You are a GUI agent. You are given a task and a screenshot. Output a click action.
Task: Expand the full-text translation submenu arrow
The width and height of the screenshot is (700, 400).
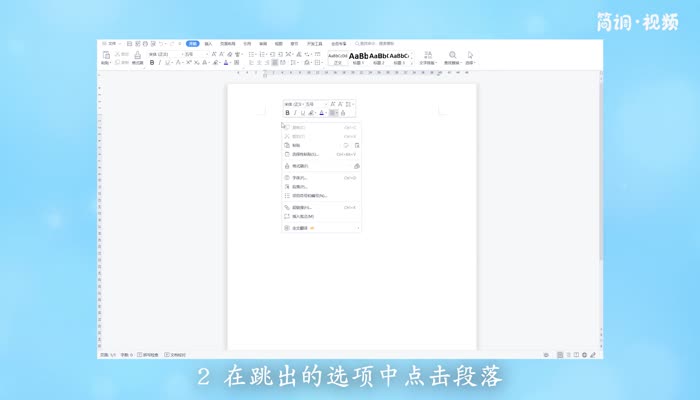point(357,228)
